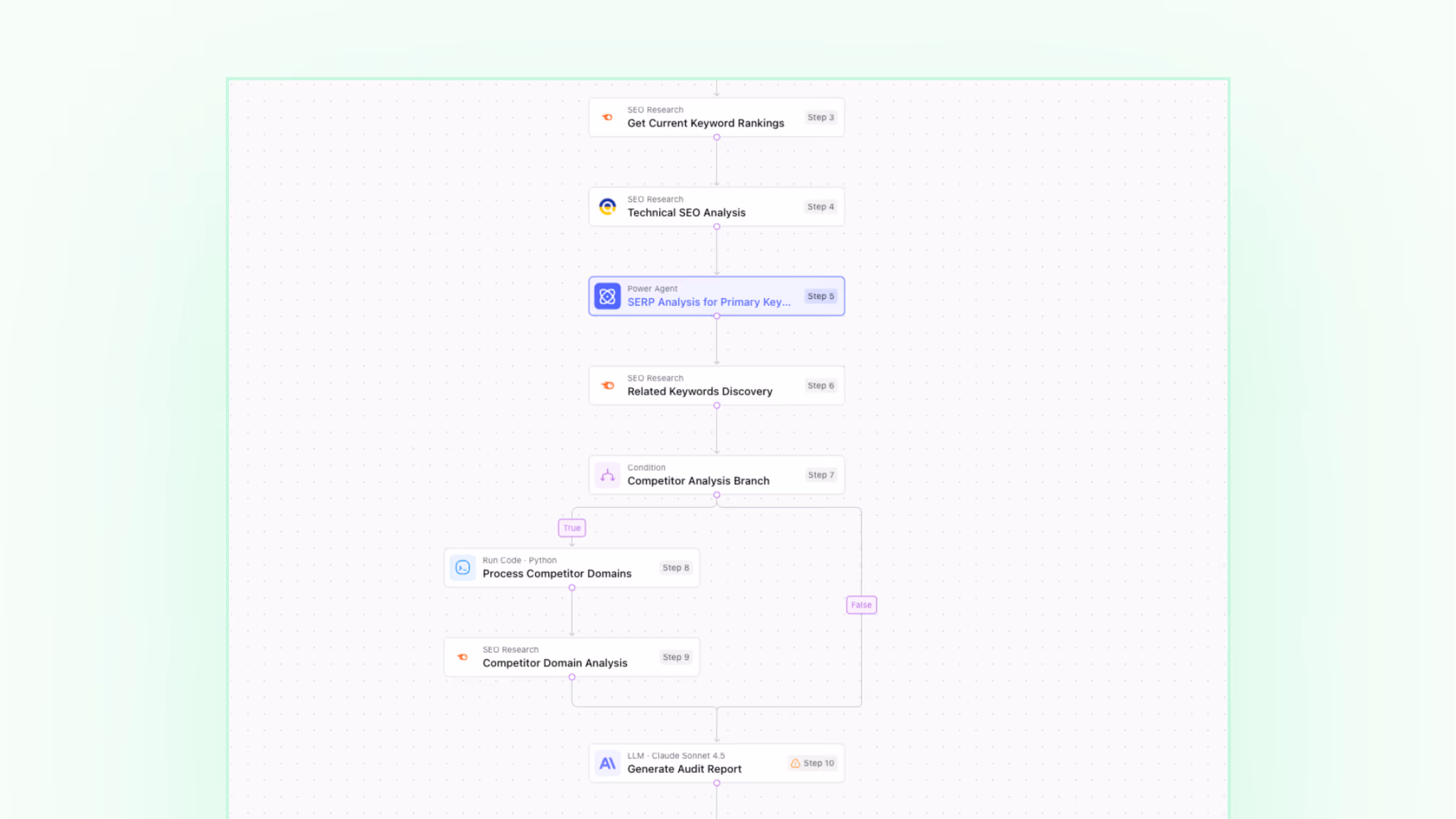Click the Run Code Python terminal icon
This screenshot has width=1456, height=819.
tap(462, 567)
